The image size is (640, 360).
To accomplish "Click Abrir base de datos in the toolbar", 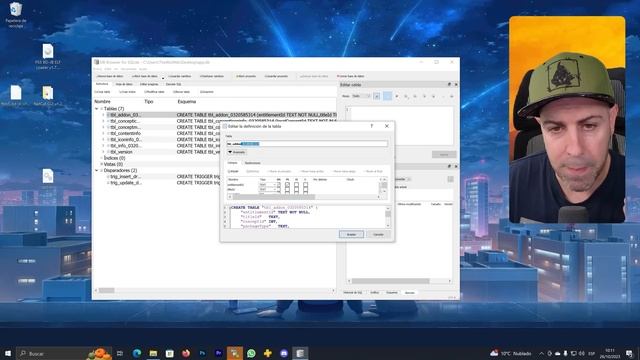I will pyautogui.click(x=144, y=76).
